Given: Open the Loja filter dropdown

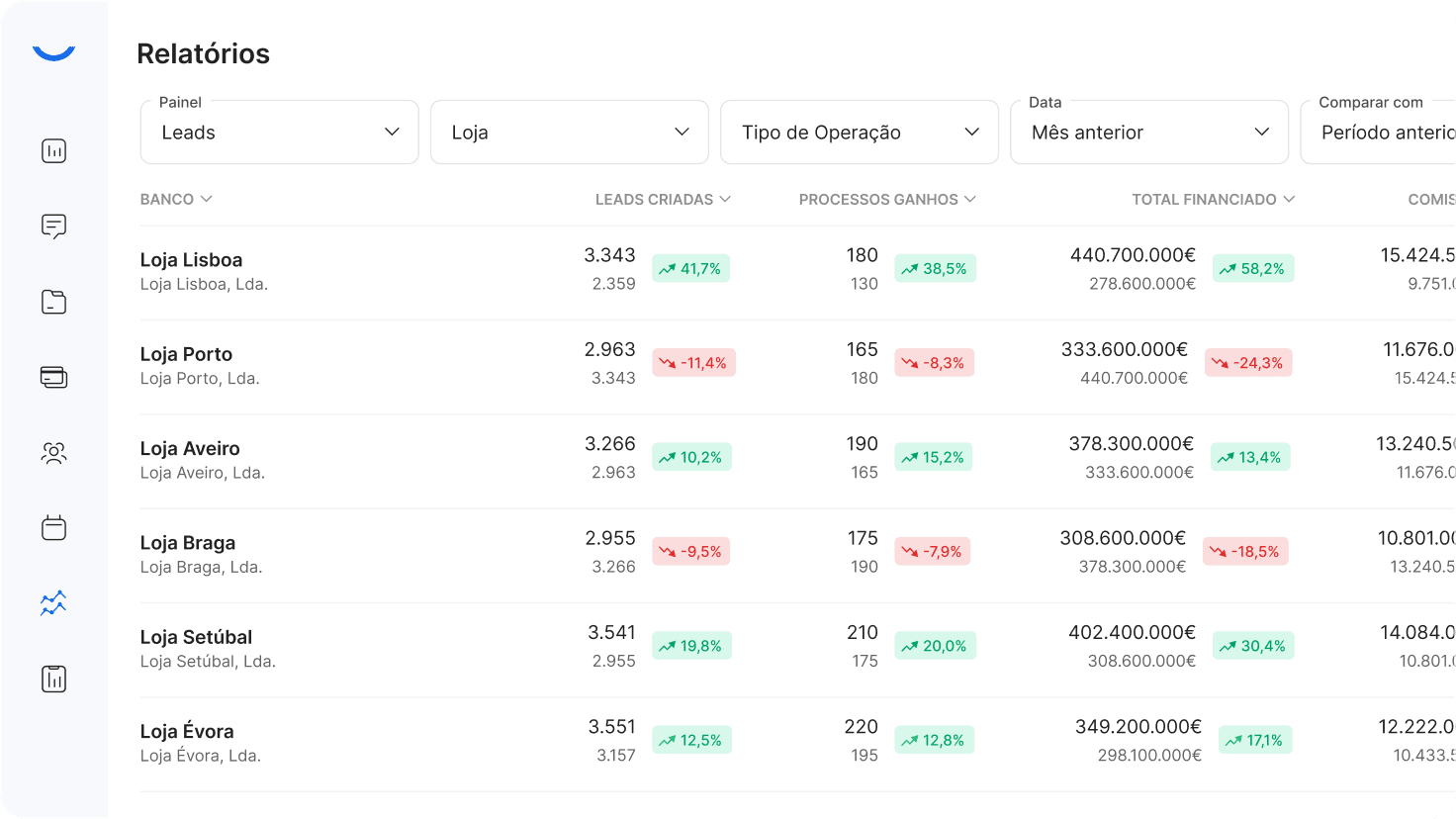Looking at the screenshot, I should [569, 133].
